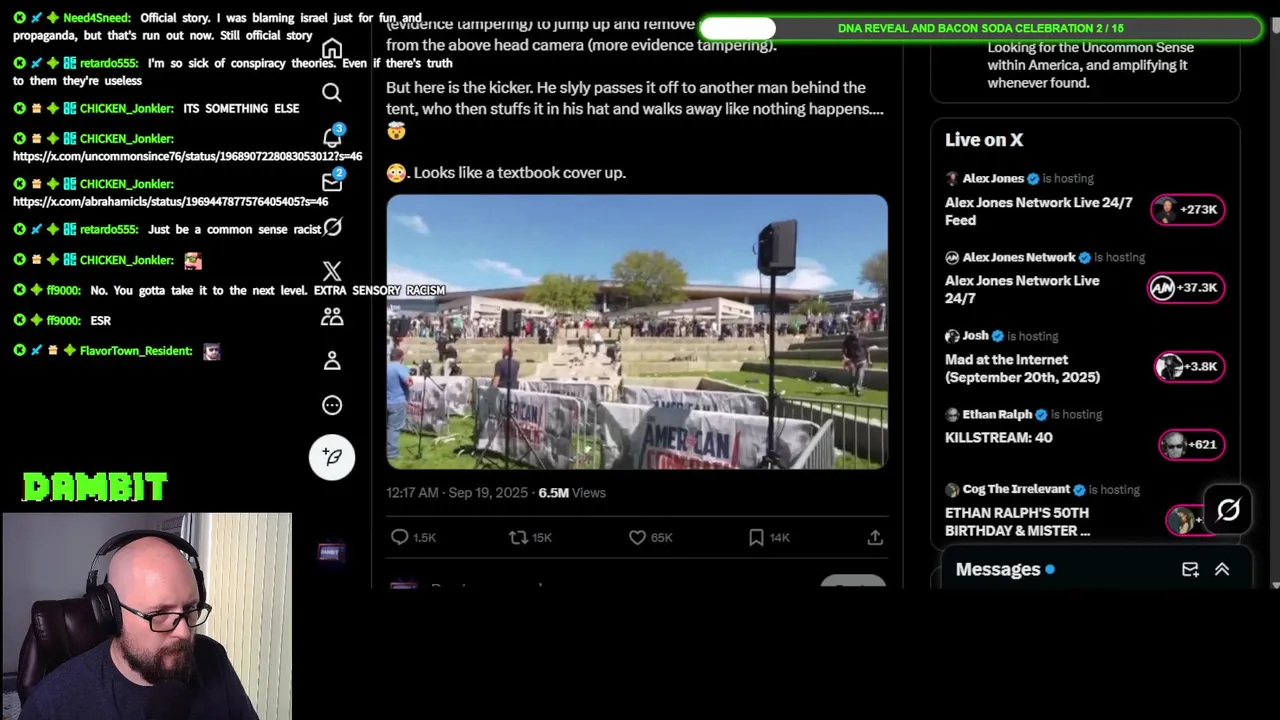1280x720 pixels.
Task: Open Communities people icon in sidebar
Action: [x=332, y=316]
